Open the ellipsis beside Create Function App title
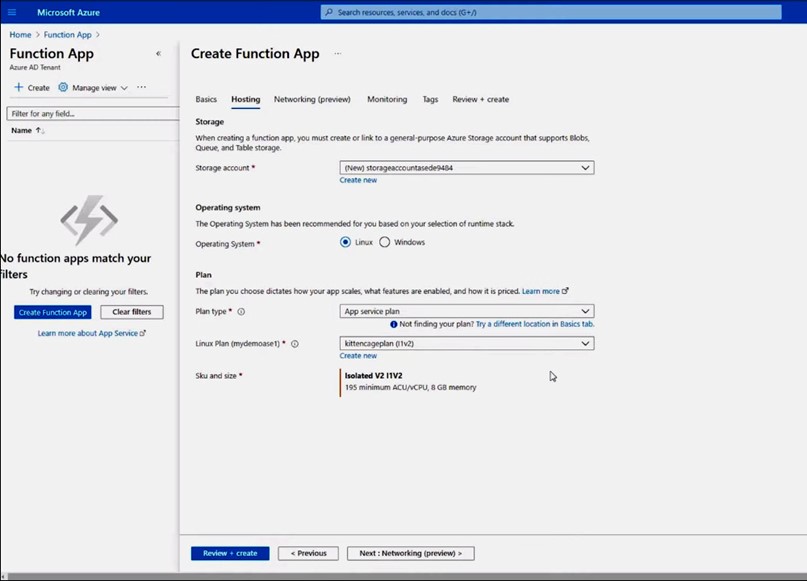The width and height of the screenshot is (807, 581). coord(338,54)
